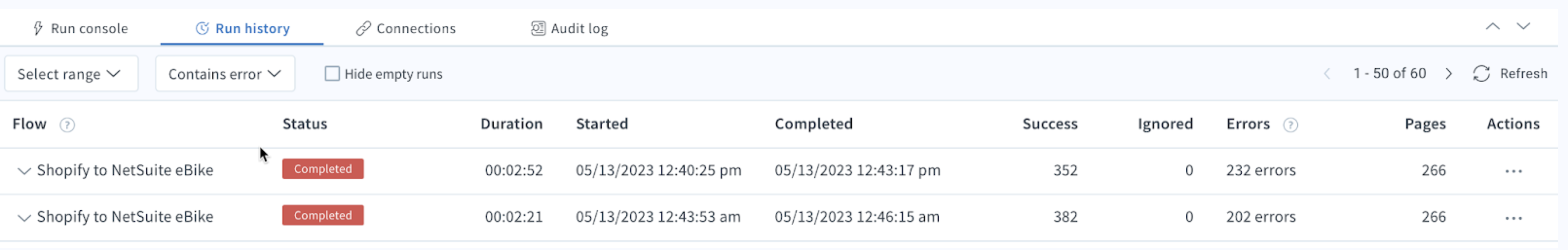Click the up chevron to expand panel
The width and height of the screenshot is (1568, 250).
(1493, 26)
